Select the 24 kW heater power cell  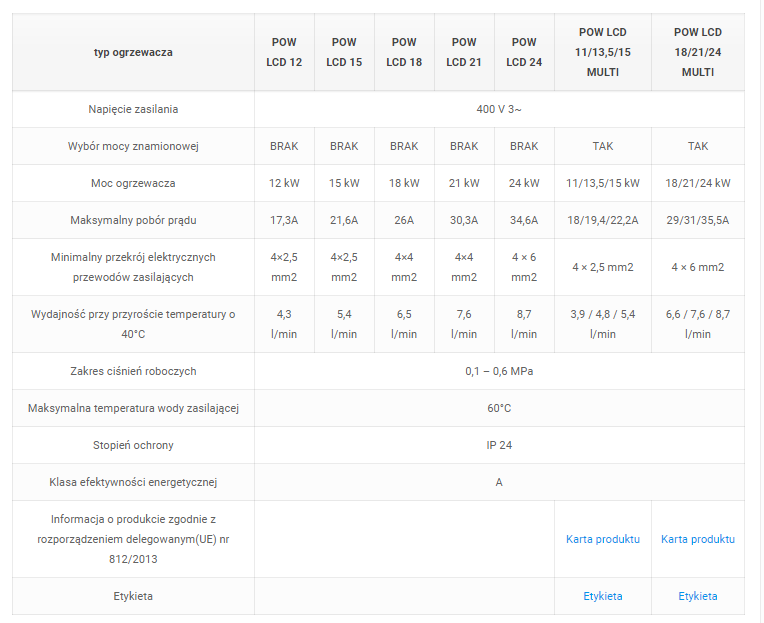point(524,183)
